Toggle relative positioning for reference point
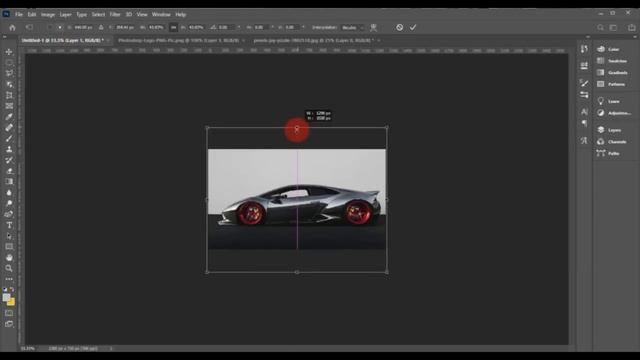640x360 pixels. [x=101, y=27]
